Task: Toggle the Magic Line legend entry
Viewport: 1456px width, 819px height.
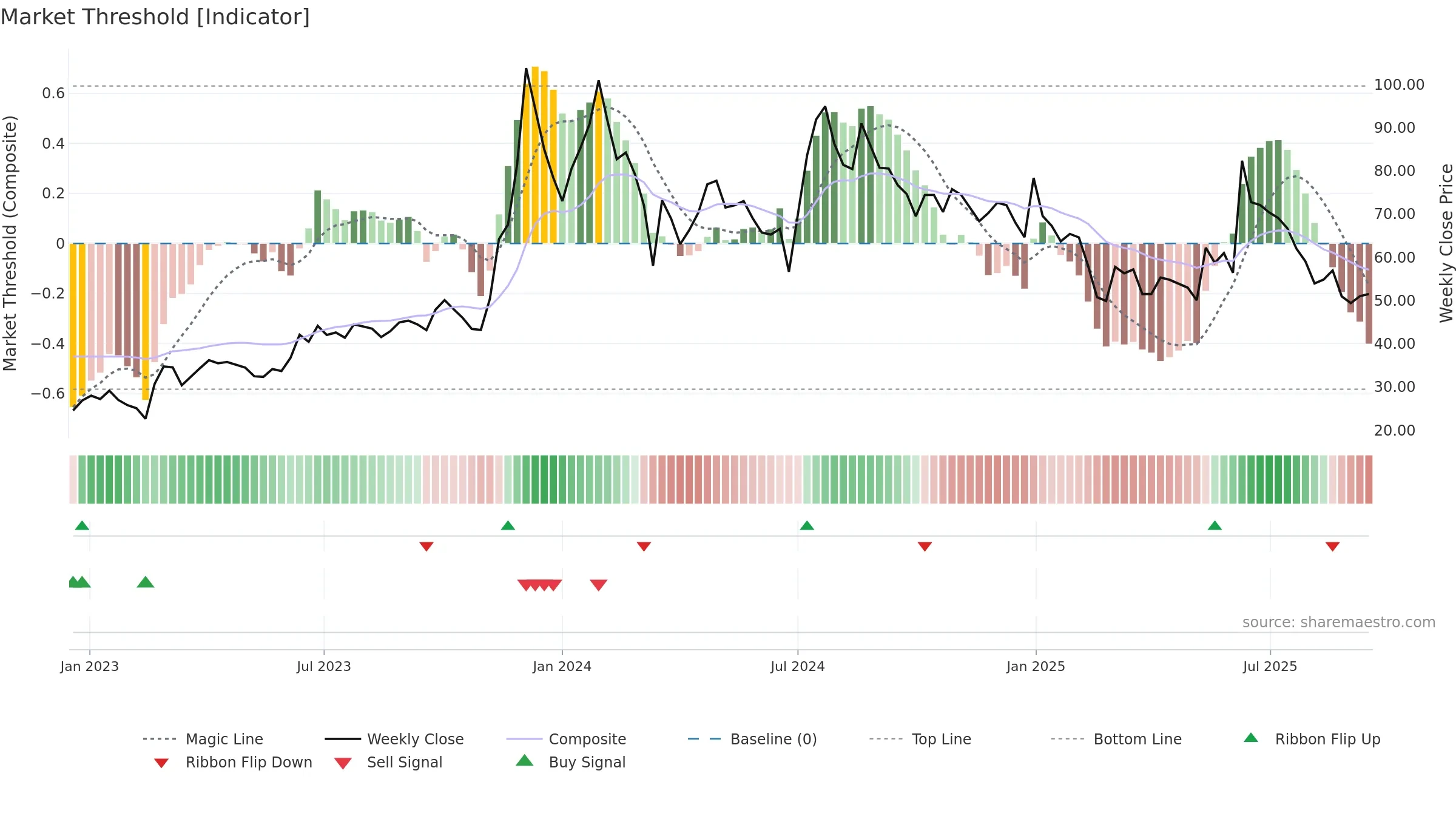Action: pyautogui.click(x=203, y=739)
